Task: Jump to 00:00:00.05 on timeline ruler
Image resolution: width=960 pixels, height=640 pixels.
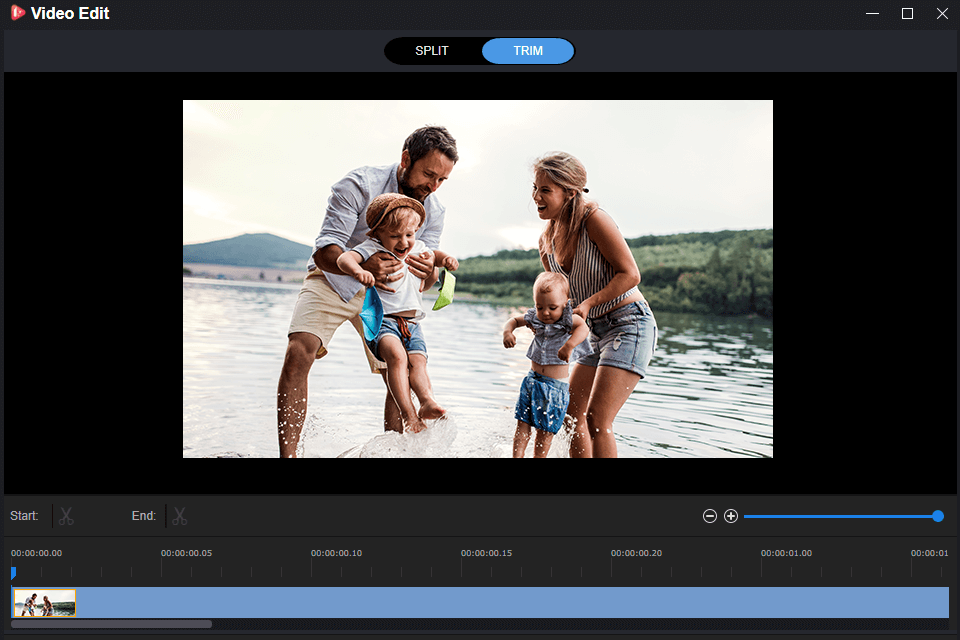Action: point(162,568)
